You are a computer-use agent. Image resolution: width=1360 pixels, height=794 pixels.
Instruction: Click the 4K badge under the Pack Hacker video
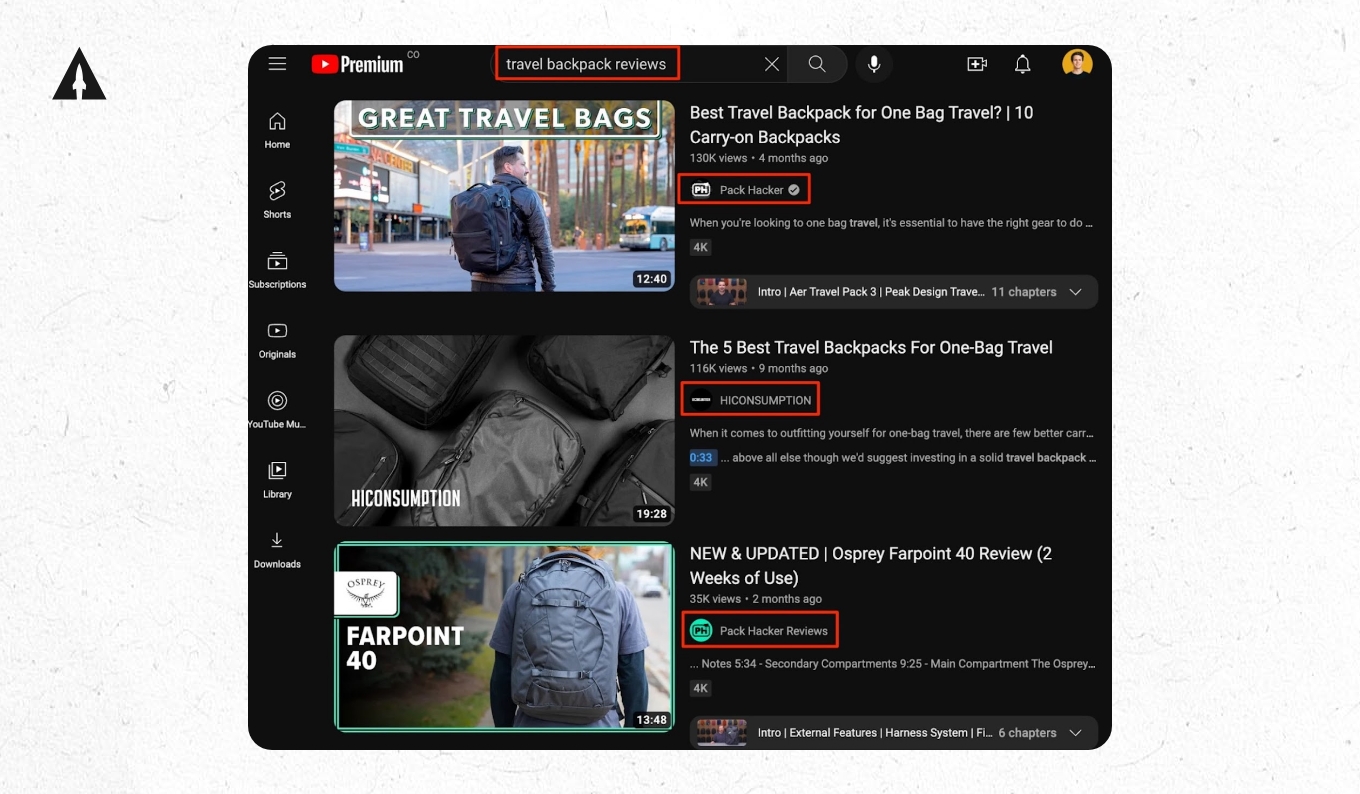(x=701, y=247)
